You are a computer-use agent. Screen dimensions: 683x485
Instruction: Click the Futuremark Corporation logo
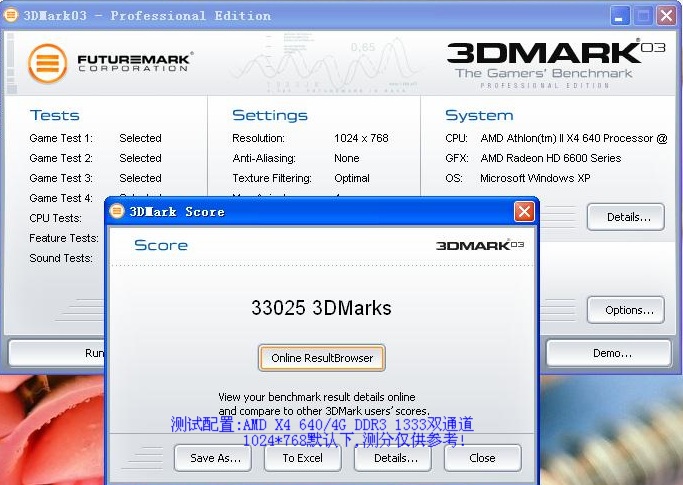[111, 64]
